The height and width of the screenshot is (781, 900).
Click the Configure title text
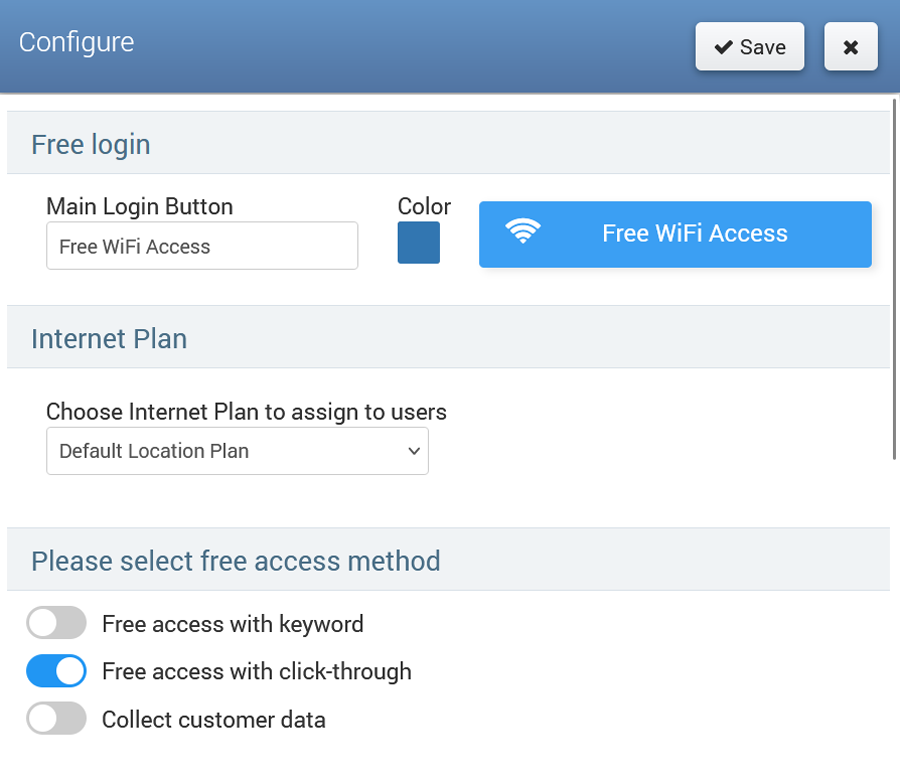tap(77, 43)
